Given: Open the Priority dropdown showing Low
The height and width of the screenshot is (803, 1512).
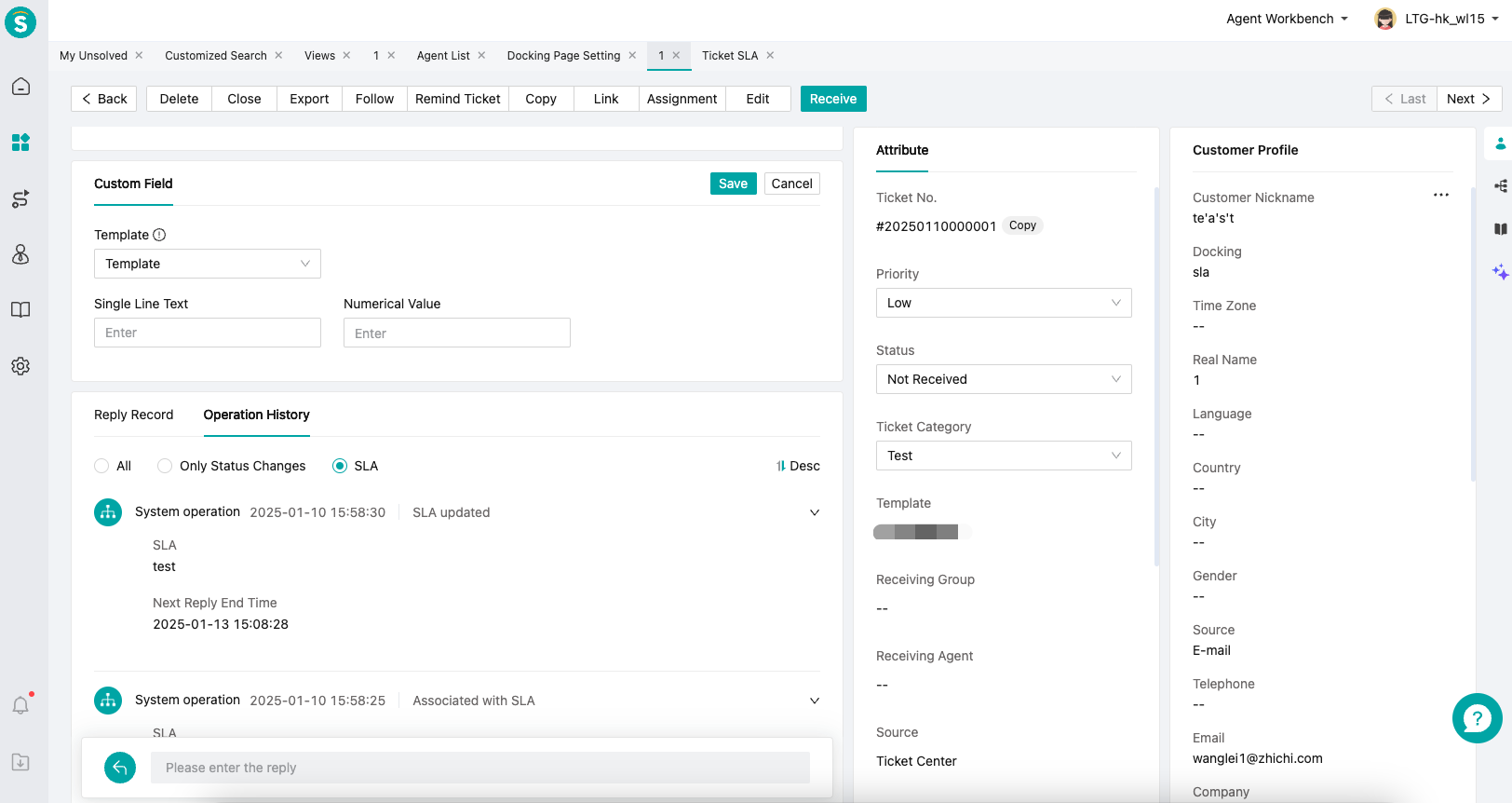Looking at the screenshot, I should [1004, 303].
